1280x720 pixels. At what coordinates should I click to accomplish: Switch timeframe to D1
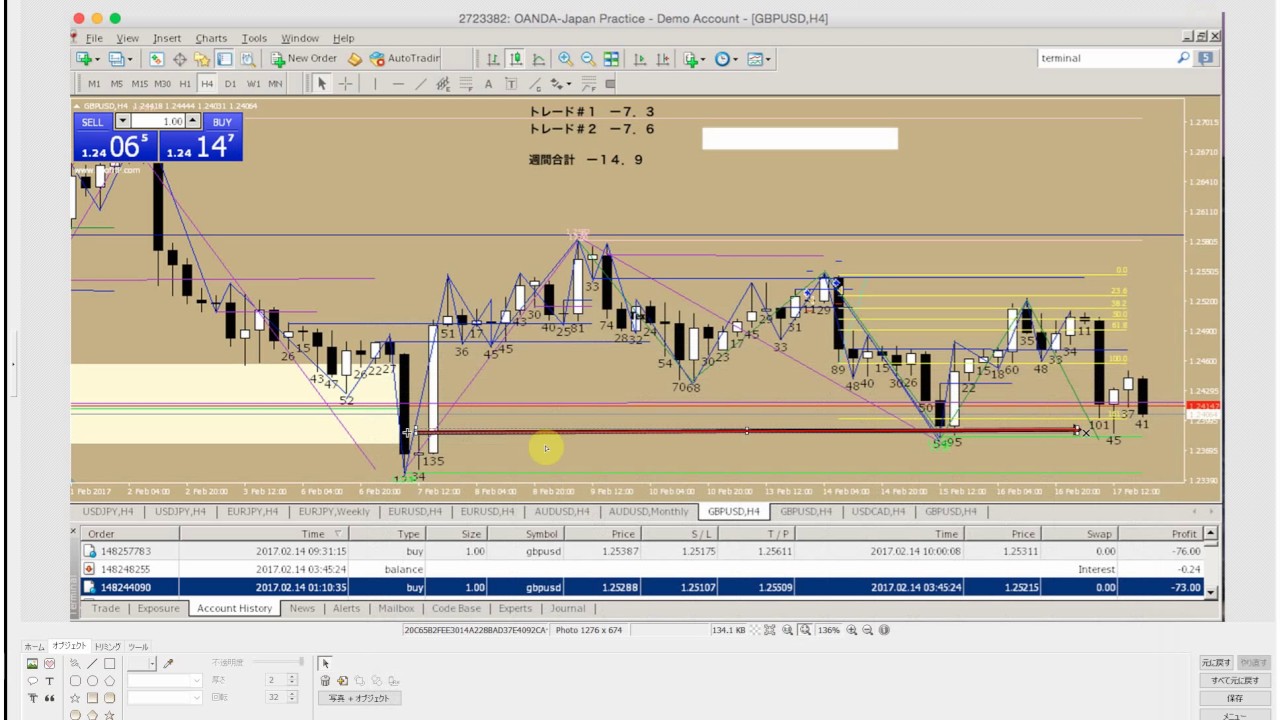pos(230,84)
